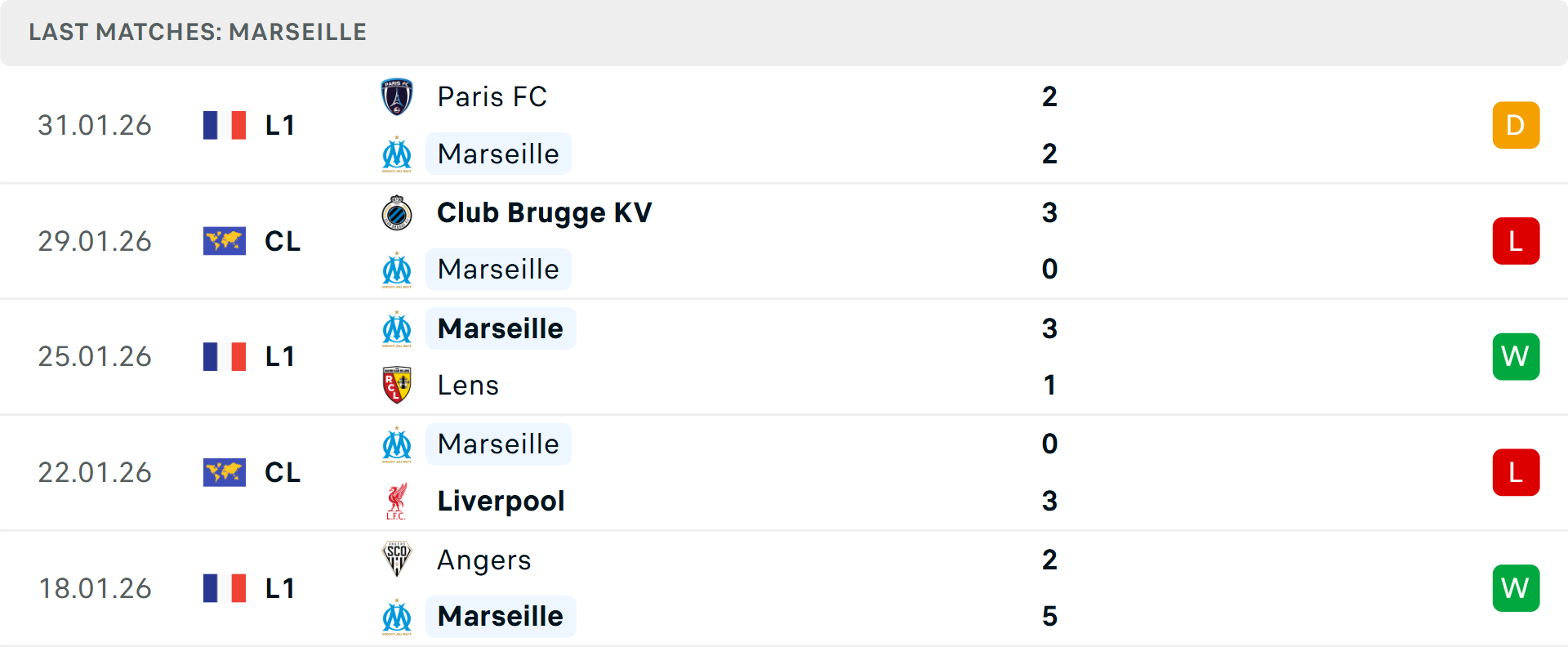Click the Last Matches: Marseille header
Viewport: 1568px width, 647px height.
[x=198, y=32]
